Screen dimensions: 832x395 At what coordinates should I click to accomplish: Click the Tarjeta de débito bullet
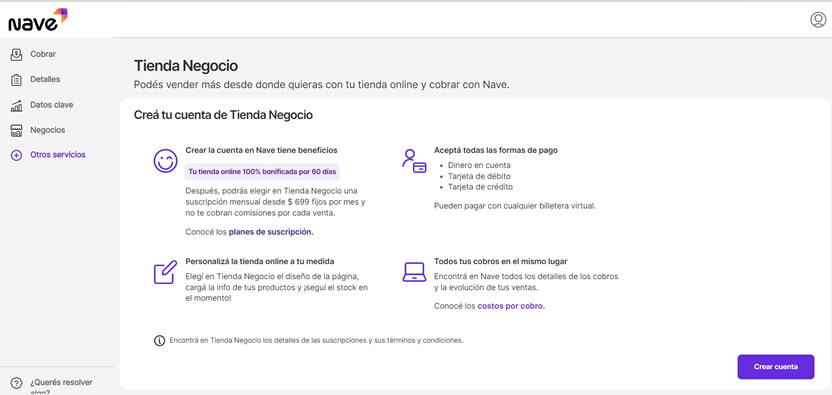coord(480,176)
